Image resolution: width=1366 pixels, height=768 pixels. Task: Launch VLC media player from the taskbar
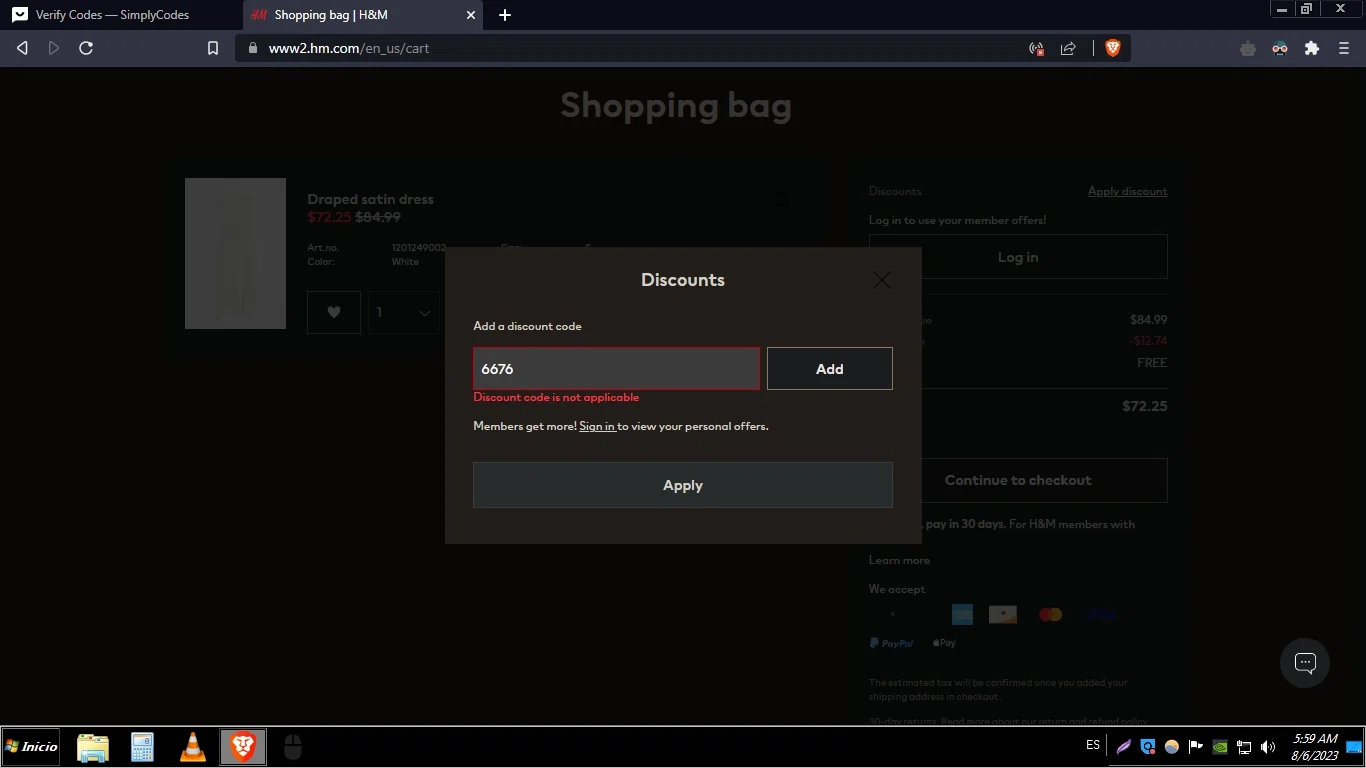pyautogui.click(x=192, y=747)
